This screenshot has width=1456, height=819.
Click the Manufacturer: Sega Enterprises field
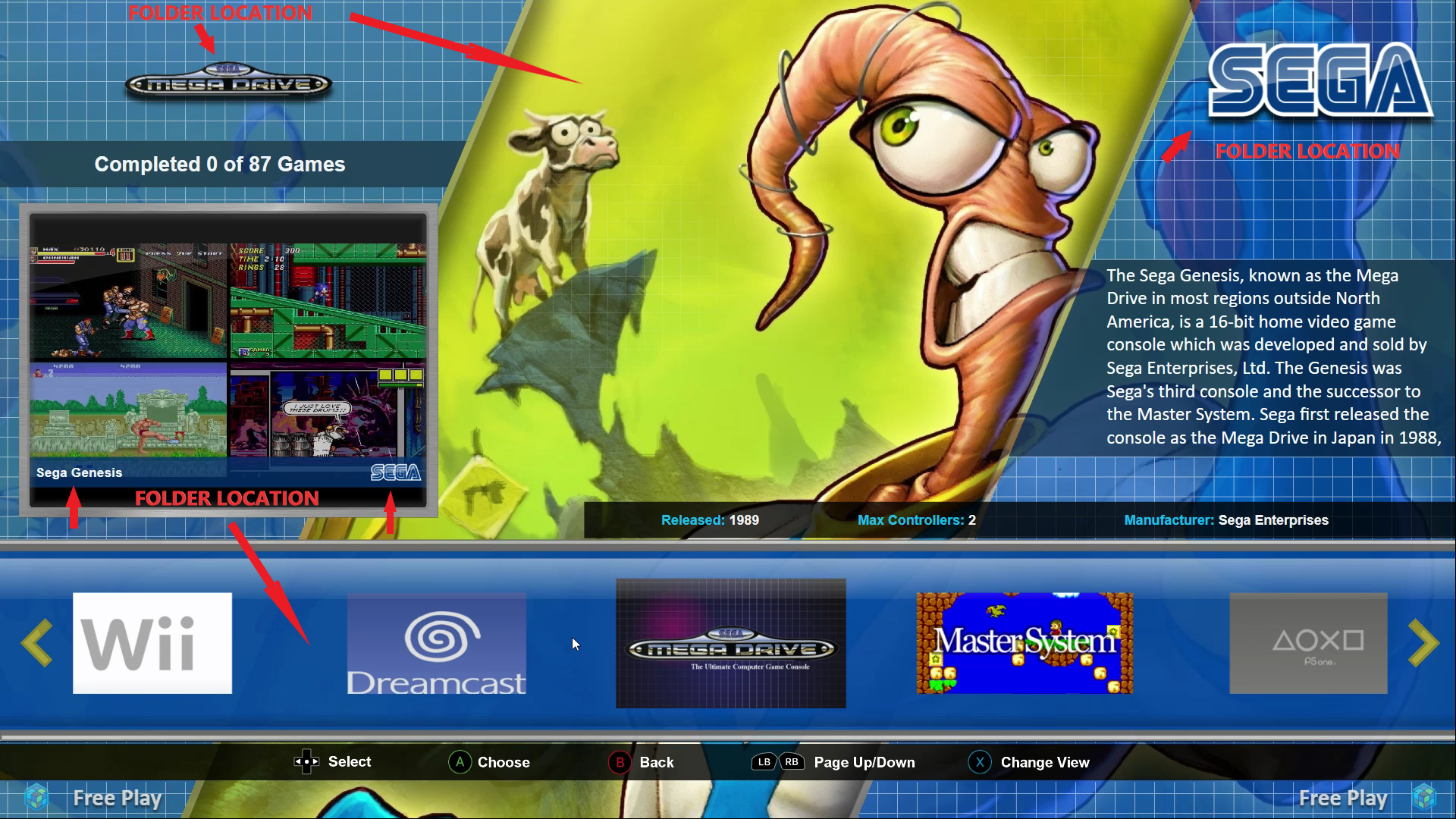coord(1226,520)
